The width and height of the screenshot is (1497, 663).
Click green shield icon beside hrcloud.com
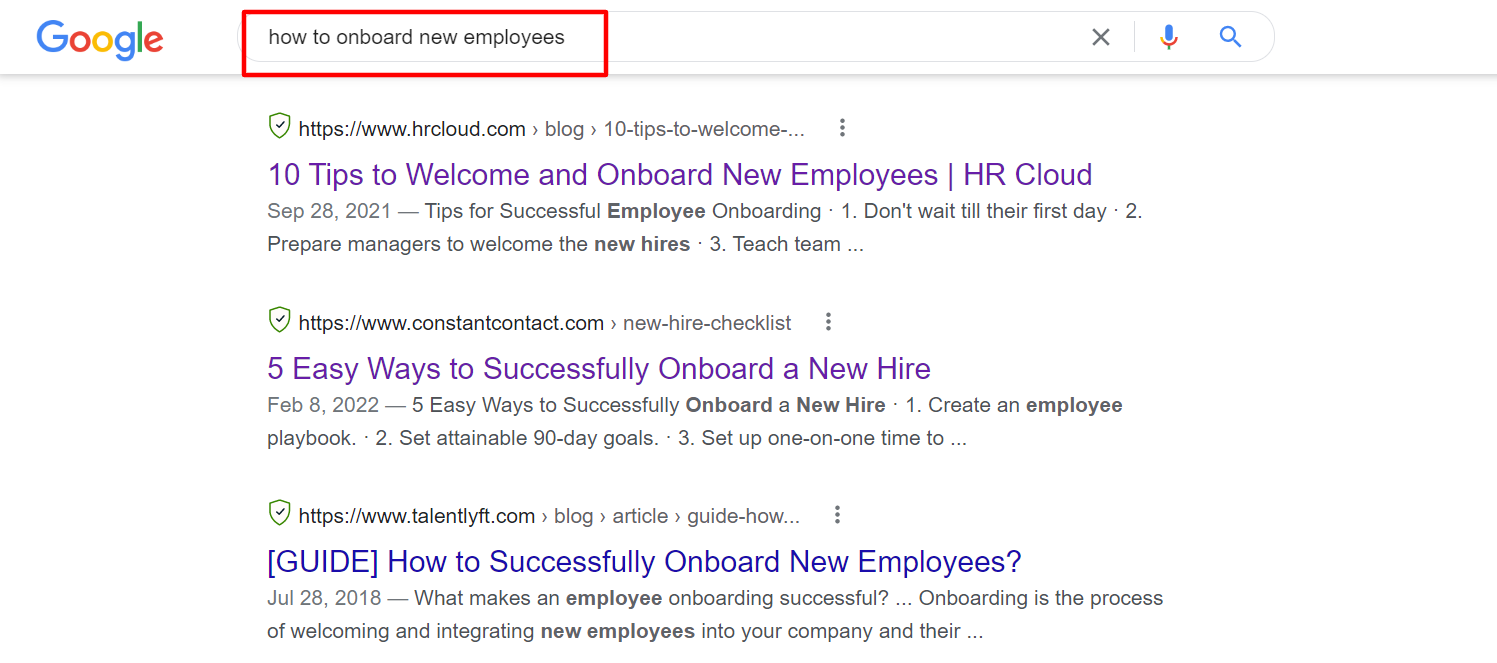(279, 127)
